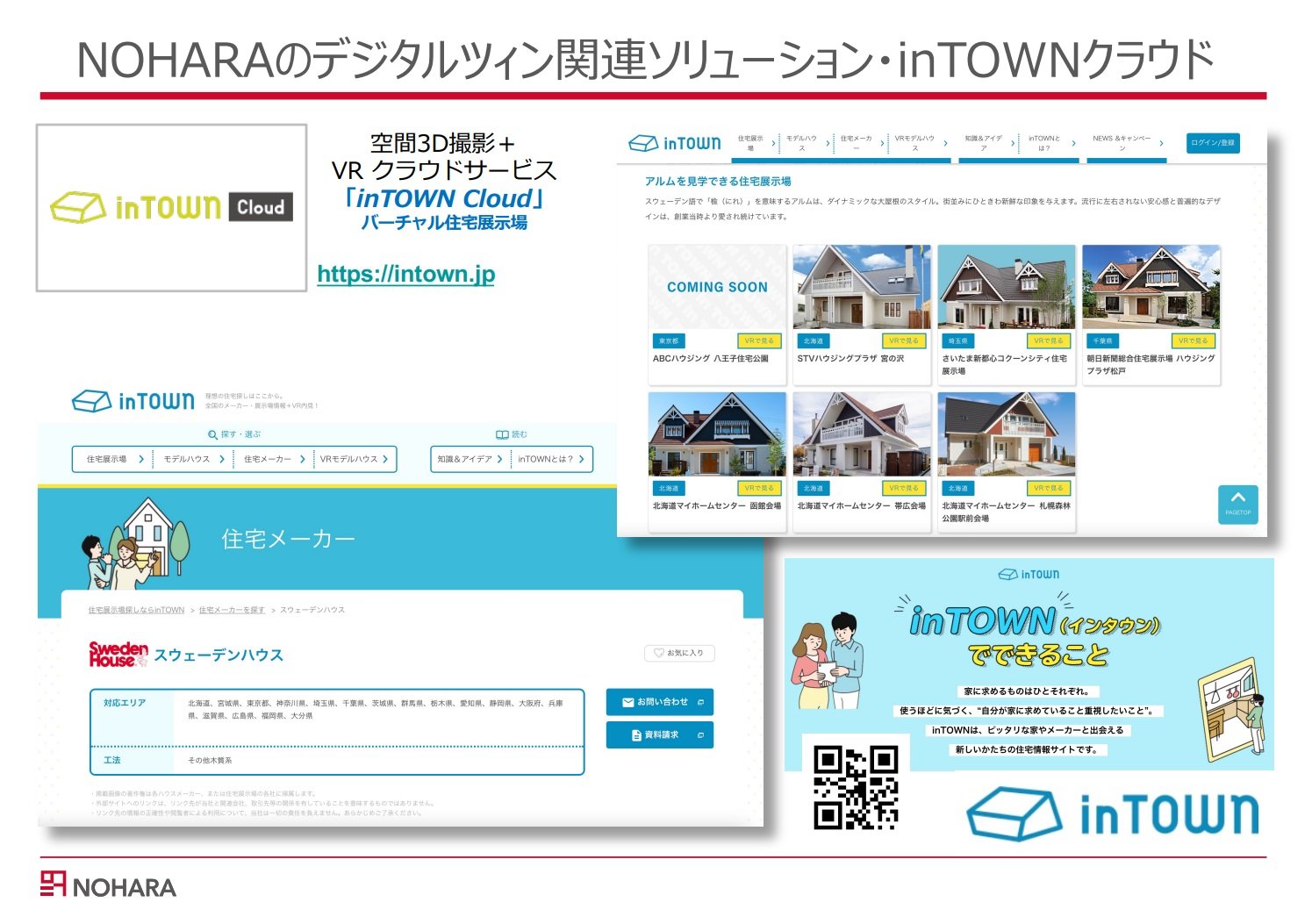Click VRで見る on the 札幌森林公園駅前会場 card
The image size is (1312, 924).
tap(1049, 488)
